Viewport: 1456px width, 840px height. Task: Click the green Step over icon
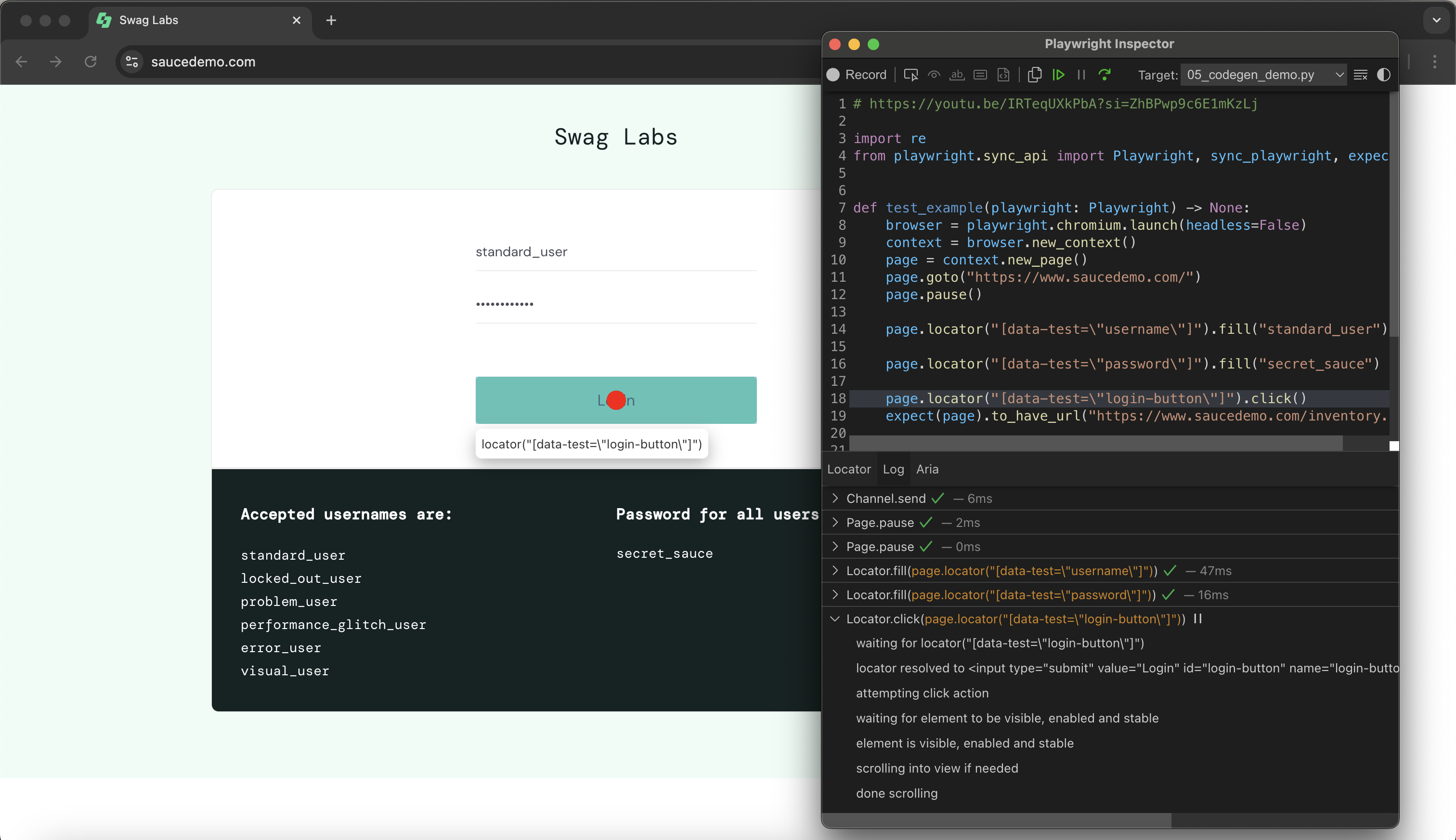coord(1104,75)
